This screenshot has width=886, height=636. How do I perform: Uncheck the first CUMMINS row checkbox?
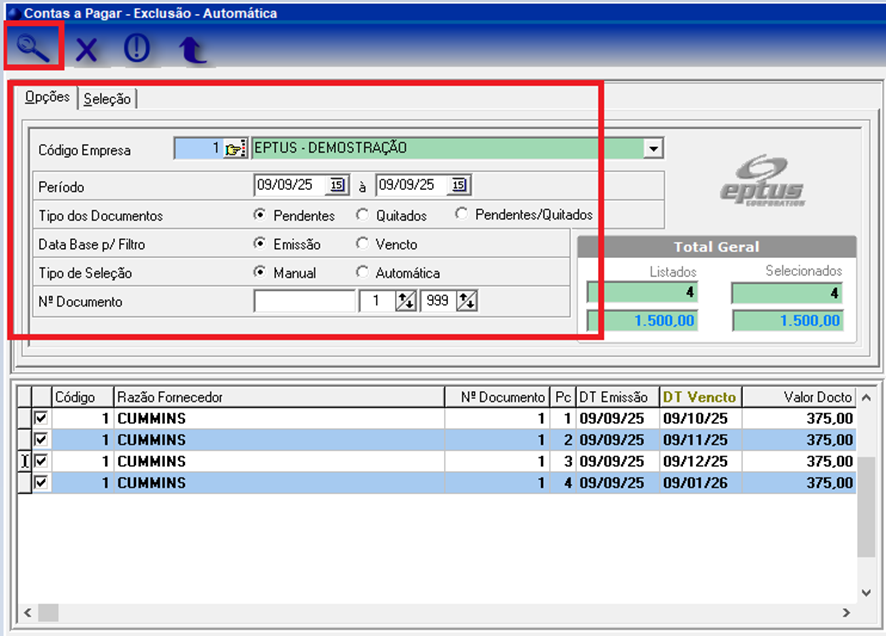[41, 418]
